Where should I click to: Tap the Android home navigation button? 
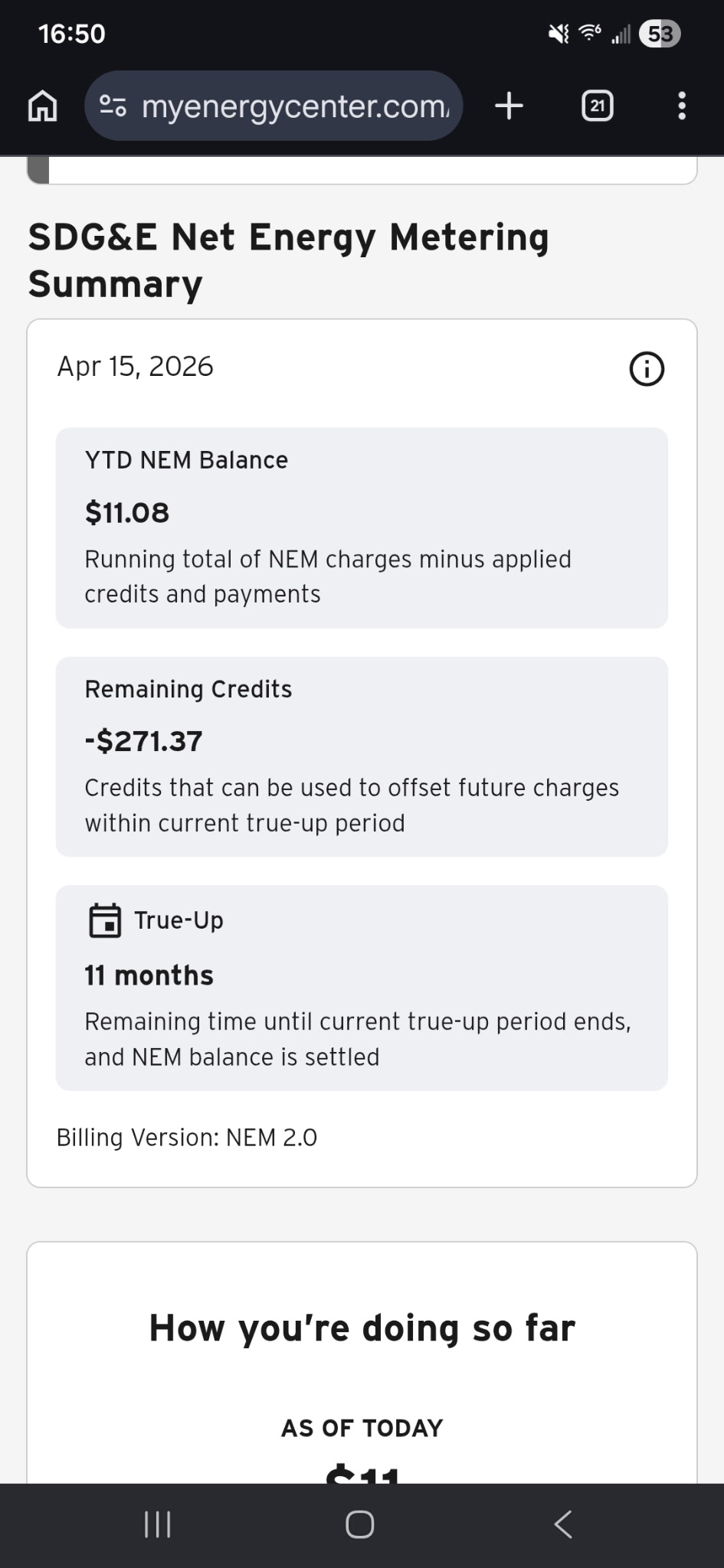point(360,1524)
